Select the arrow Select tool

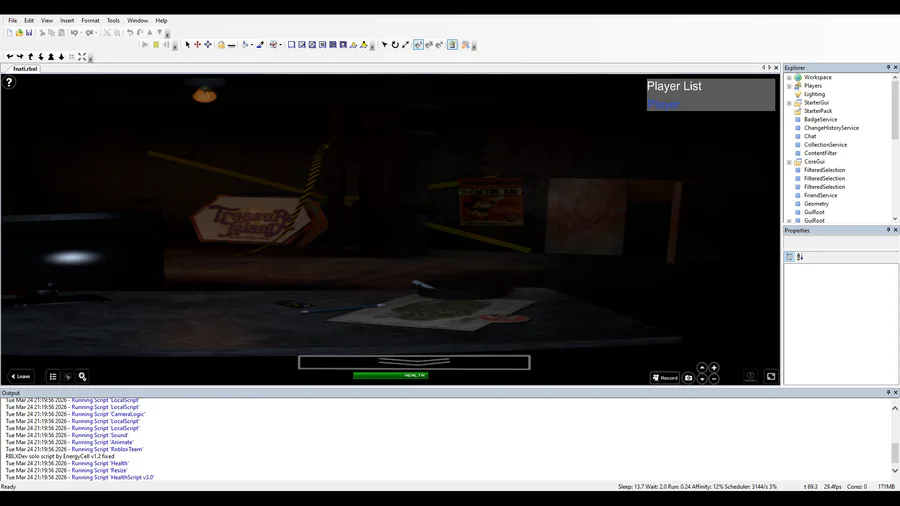tap(187, 45)
